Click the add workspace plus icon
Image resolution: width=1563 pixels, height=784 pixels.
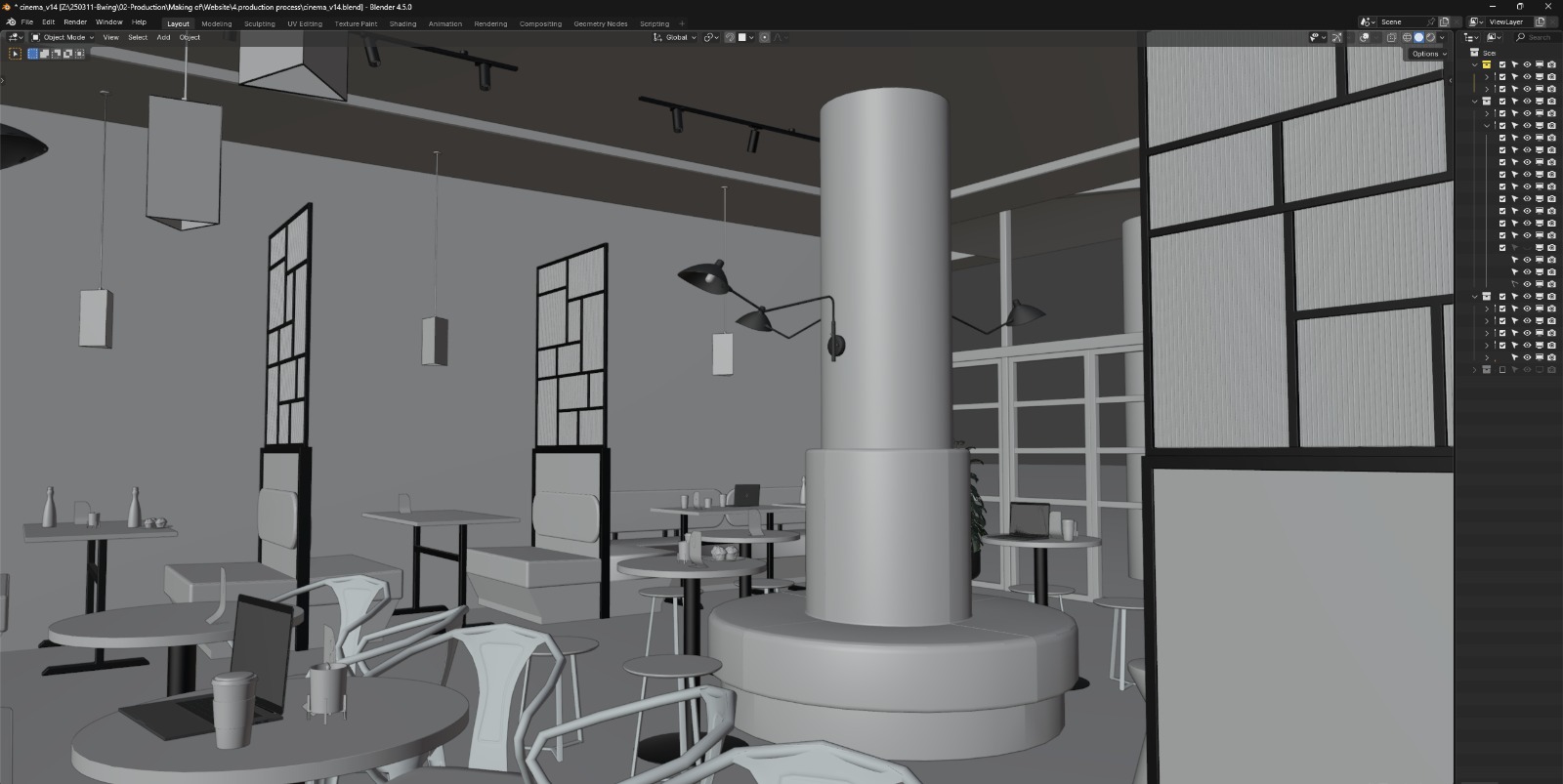pos(682,23)
